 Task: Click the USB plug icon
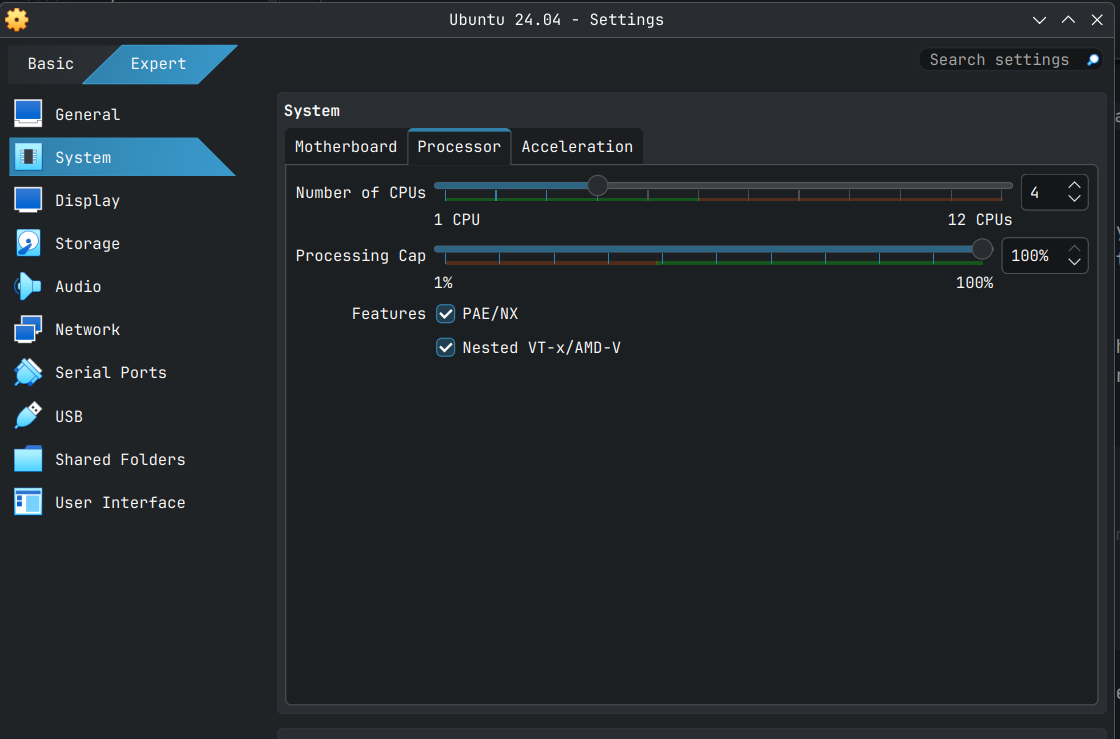point(28,415)
